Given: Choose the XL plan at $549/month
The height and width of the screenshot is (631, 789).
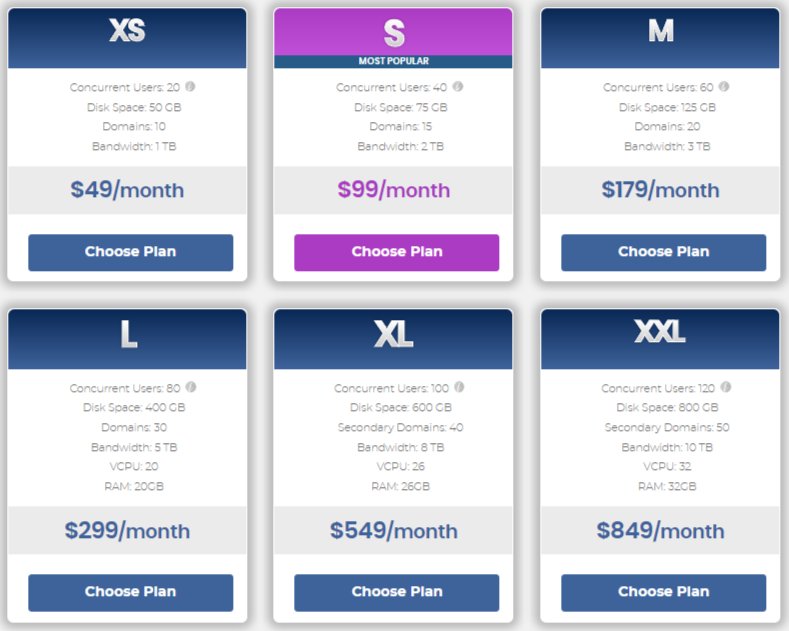Looking at the screenshot, I should tap(397, 592).
